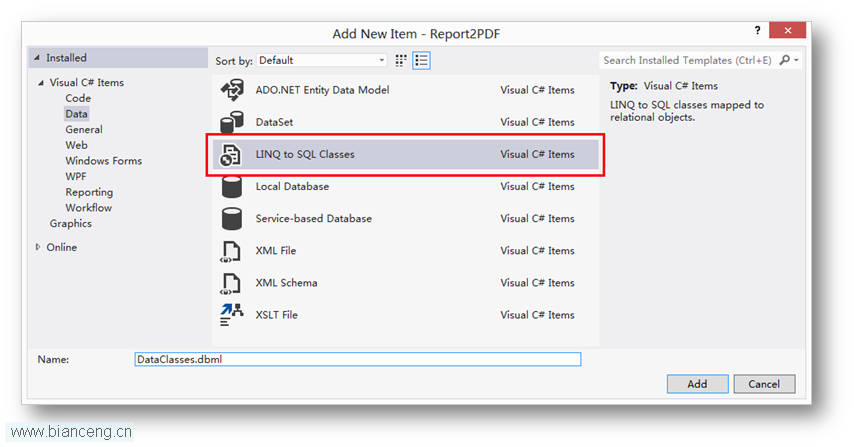Choose the LINQ to SQL Classes icon
The height and width of the screenshot is (447, 854).
point(230,155)
